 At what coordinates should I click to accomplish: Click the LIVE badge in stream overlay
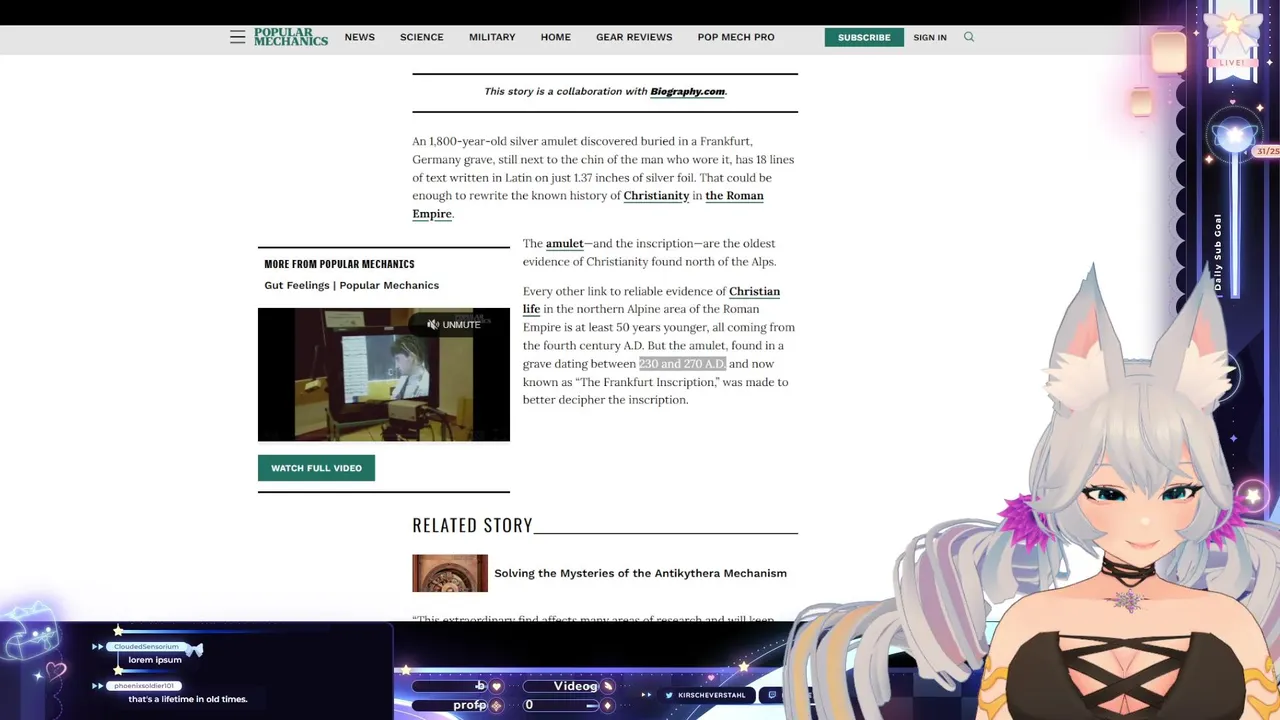pyautogui.click(x=1232, y=62)
